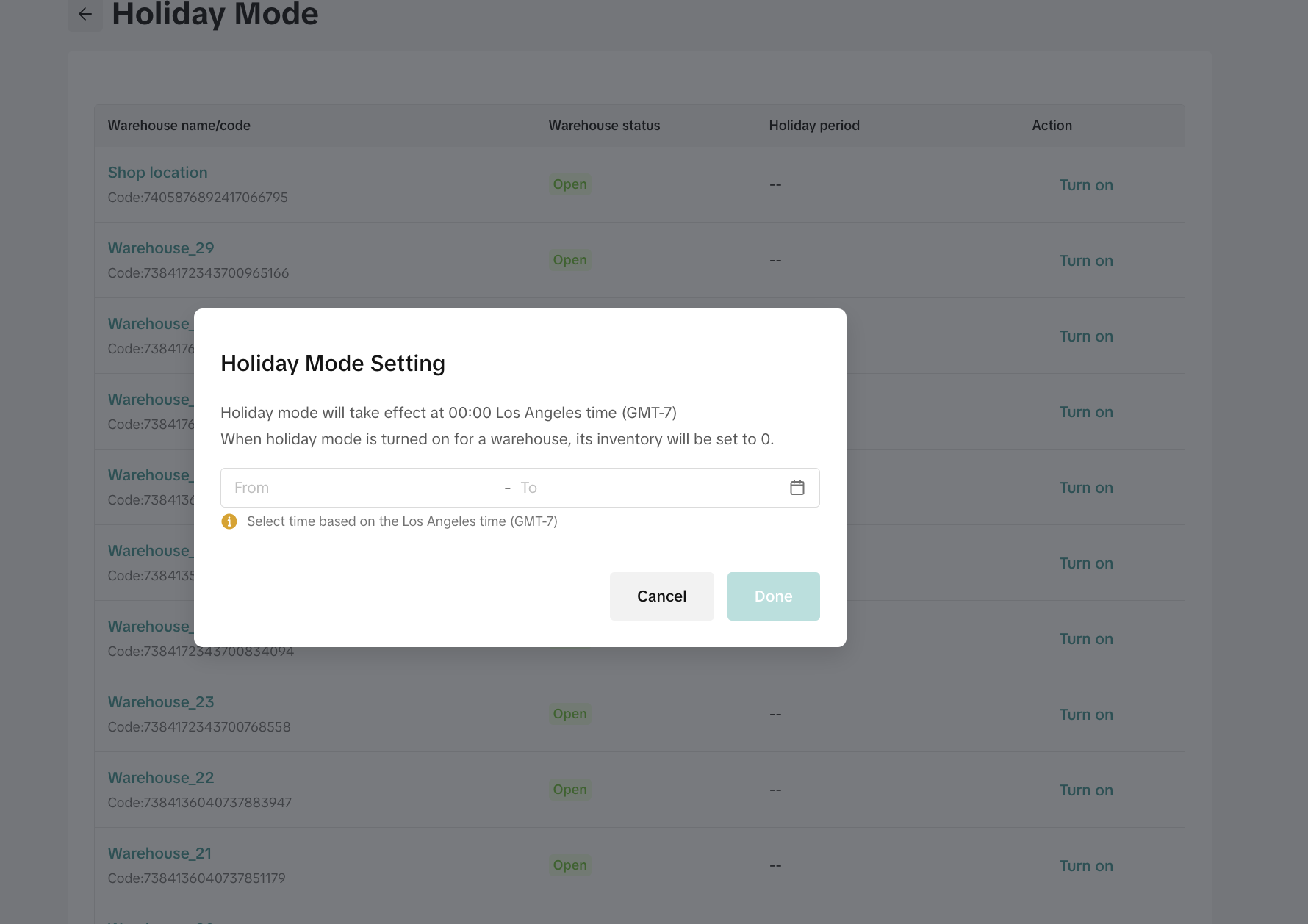Image resolution: width=1308 pixels, height=924 pixels.
Task: Turn on holiday mode for Warehouse_23
Action: tap(1085, 715)
